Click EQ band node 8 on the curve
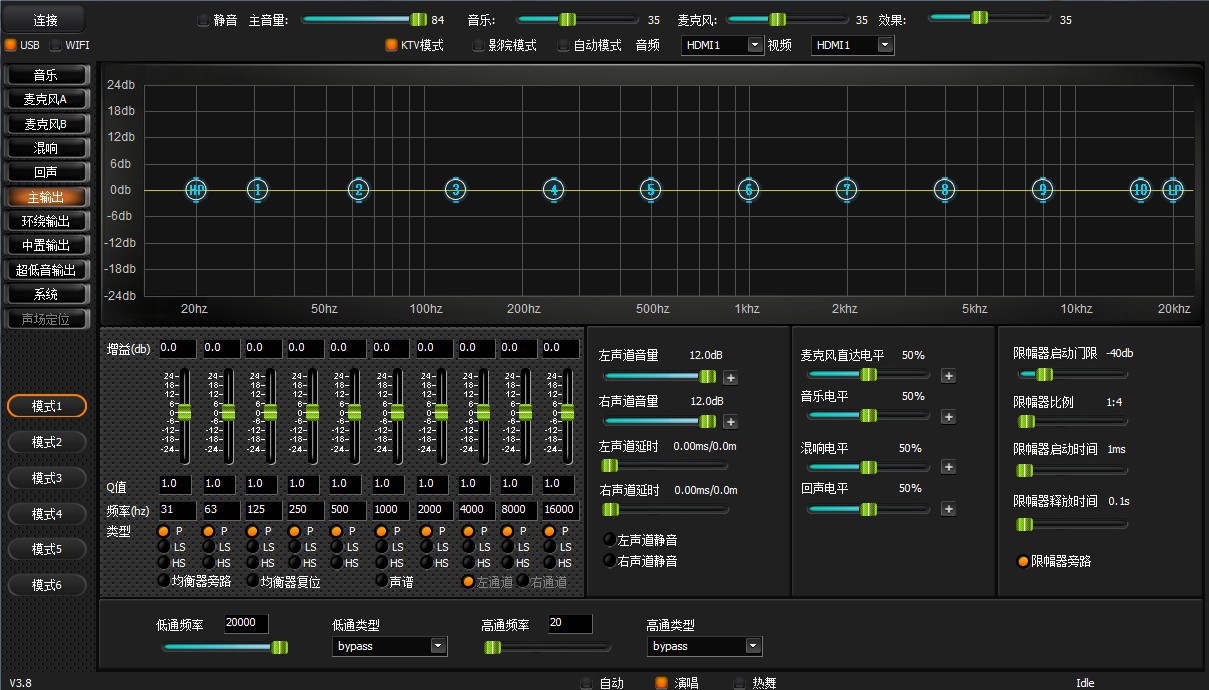The height and width of the screenshot is (690, 1209). (x=944, y=189)
